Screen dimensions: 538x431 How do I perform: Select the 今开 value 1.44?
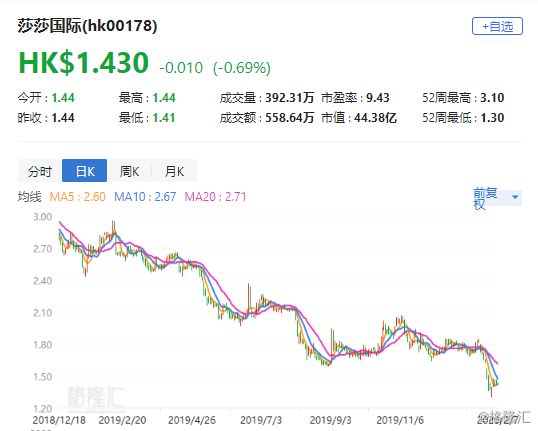[x=63, y=98]
